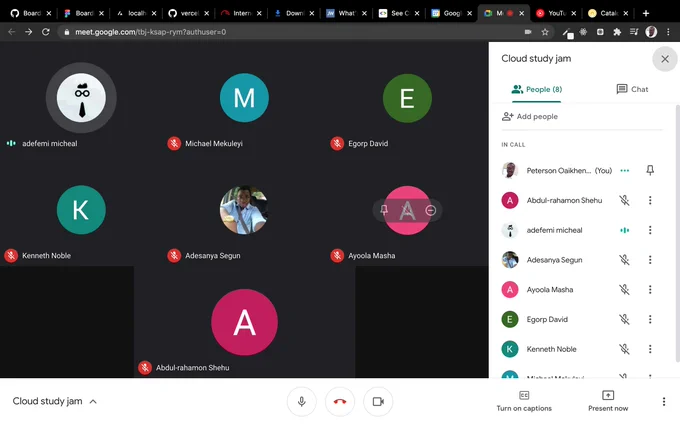680x425 pixels.
Task: Click the speaking indicator beside adefemi micheal's tile
Action: [11, 144]
